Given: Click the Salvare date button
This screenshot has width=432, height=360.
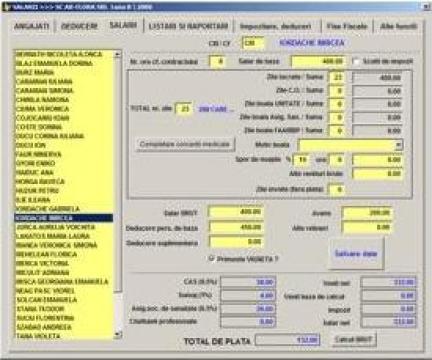Looking at the screenshot, I should click(x=356, y=254).
